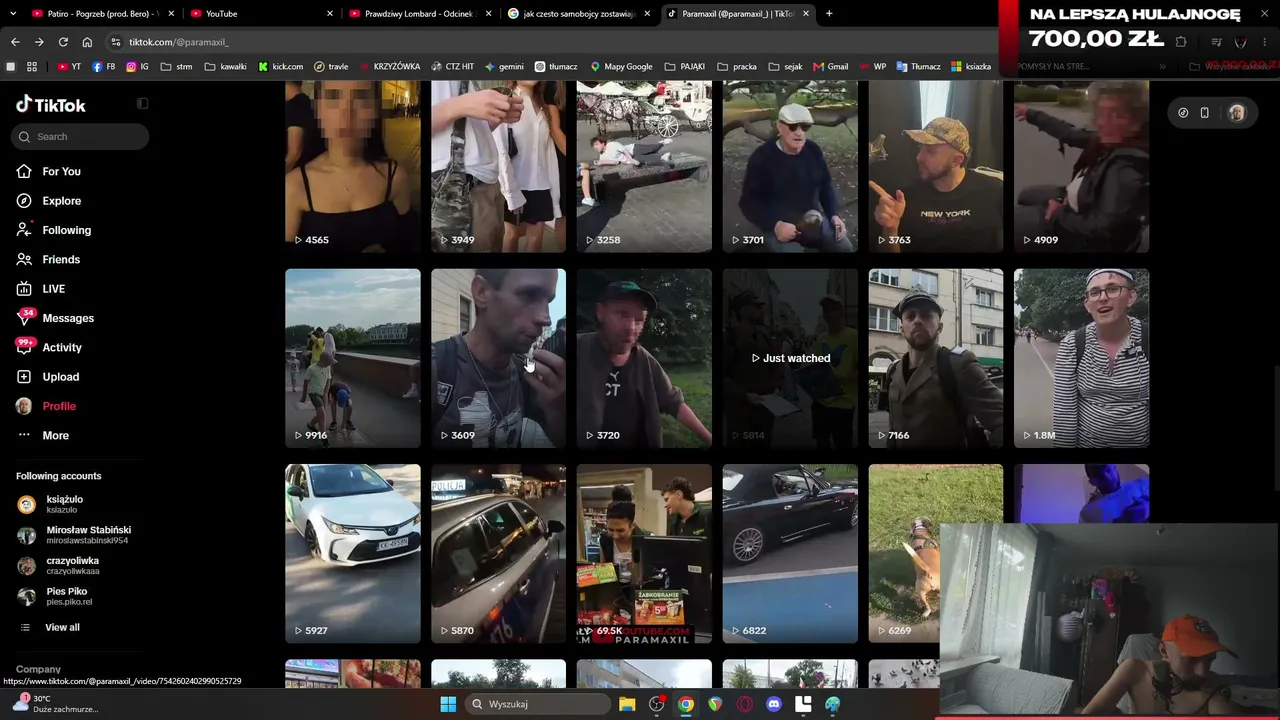Open the video with 3763 views
Viewport: 1280px width, 720px height.
point(936,166)
